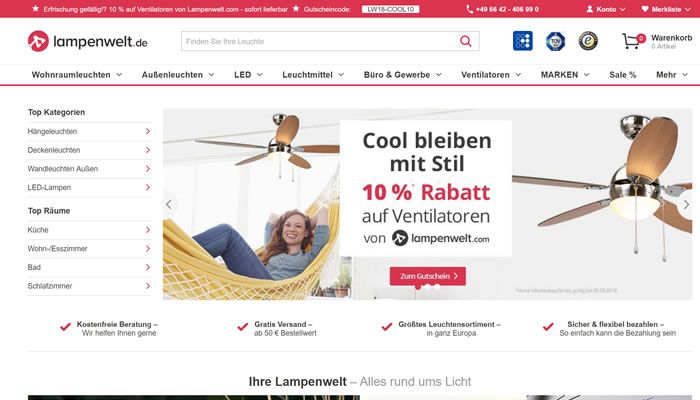Select the second carousel slide dot
The width and height of the screenshot is (700, 400).
pos(428,287)
